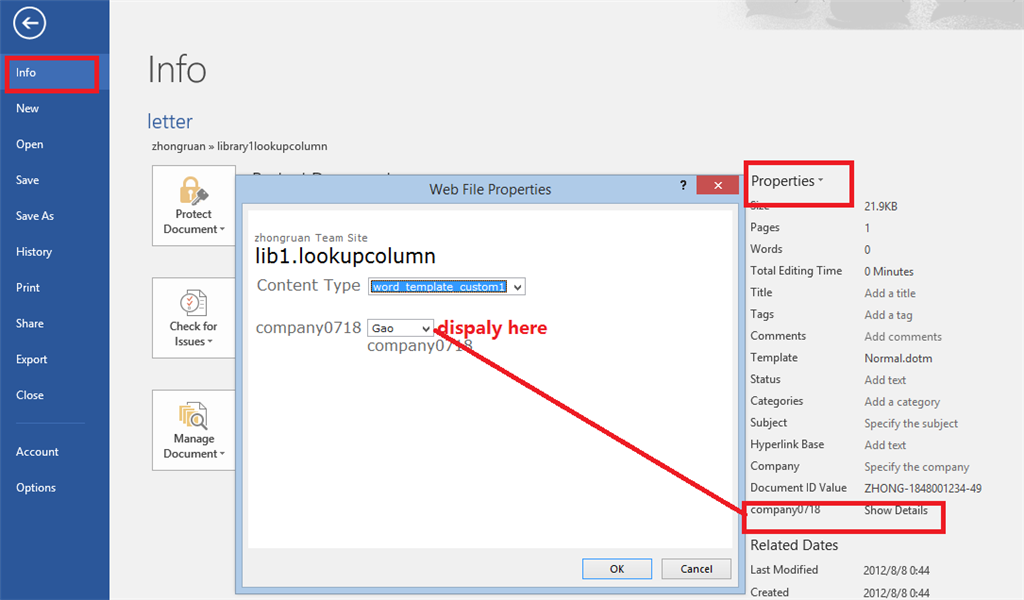
Task: Click Add text next to Hyperlink Base
Action: tap(885, 445)
